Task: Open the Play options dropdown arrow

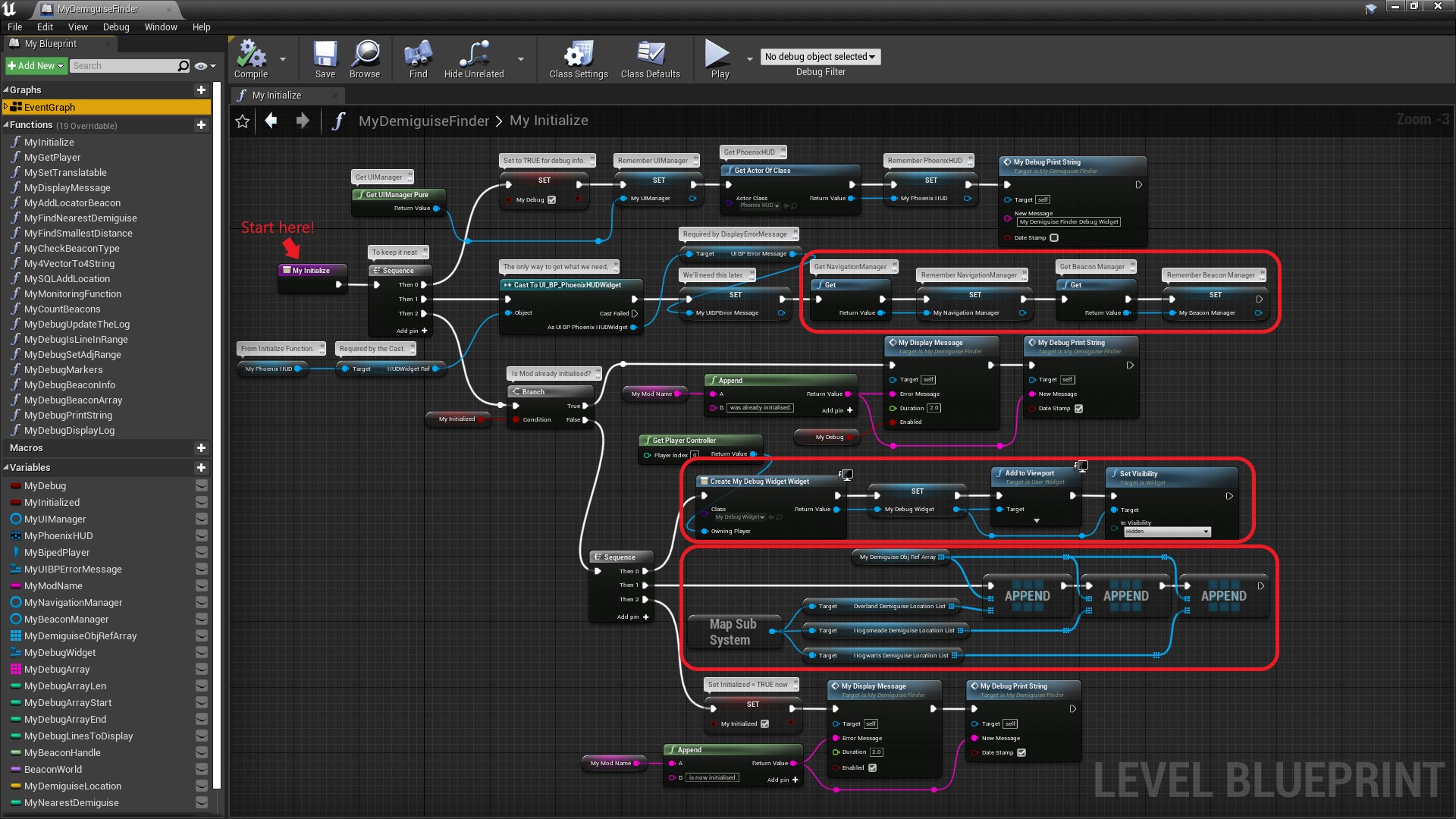Action: point(750,59)
